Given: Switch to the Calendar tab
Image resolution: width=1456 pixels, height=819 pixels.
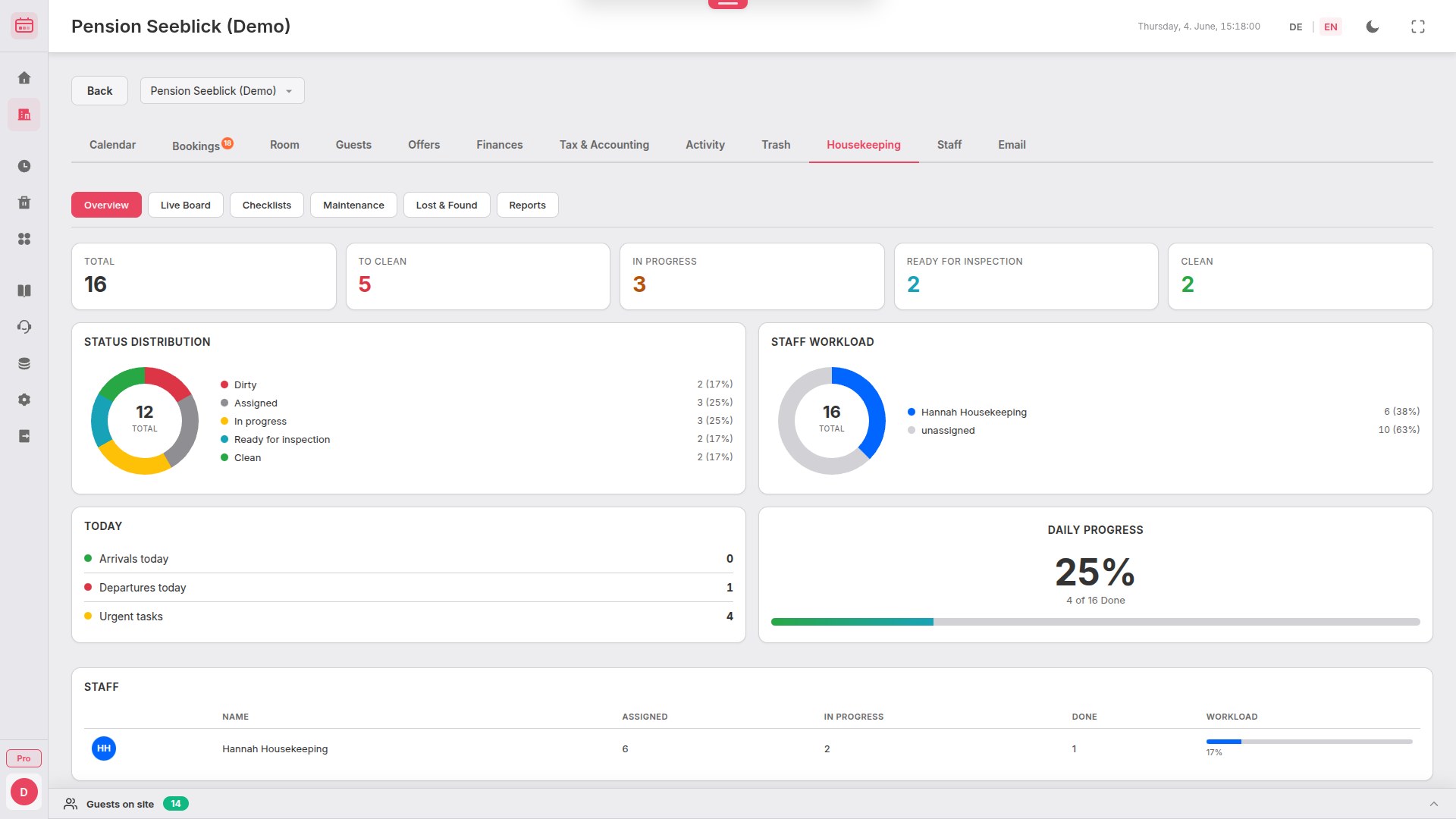Looking at the screenshot, I should (112, 145).
